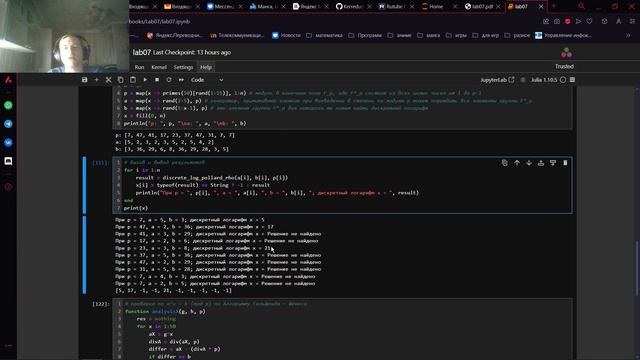Click the Trusted notebook label
Image resolution: width=640 pixels, height=360 pixels.
[564, 66]
